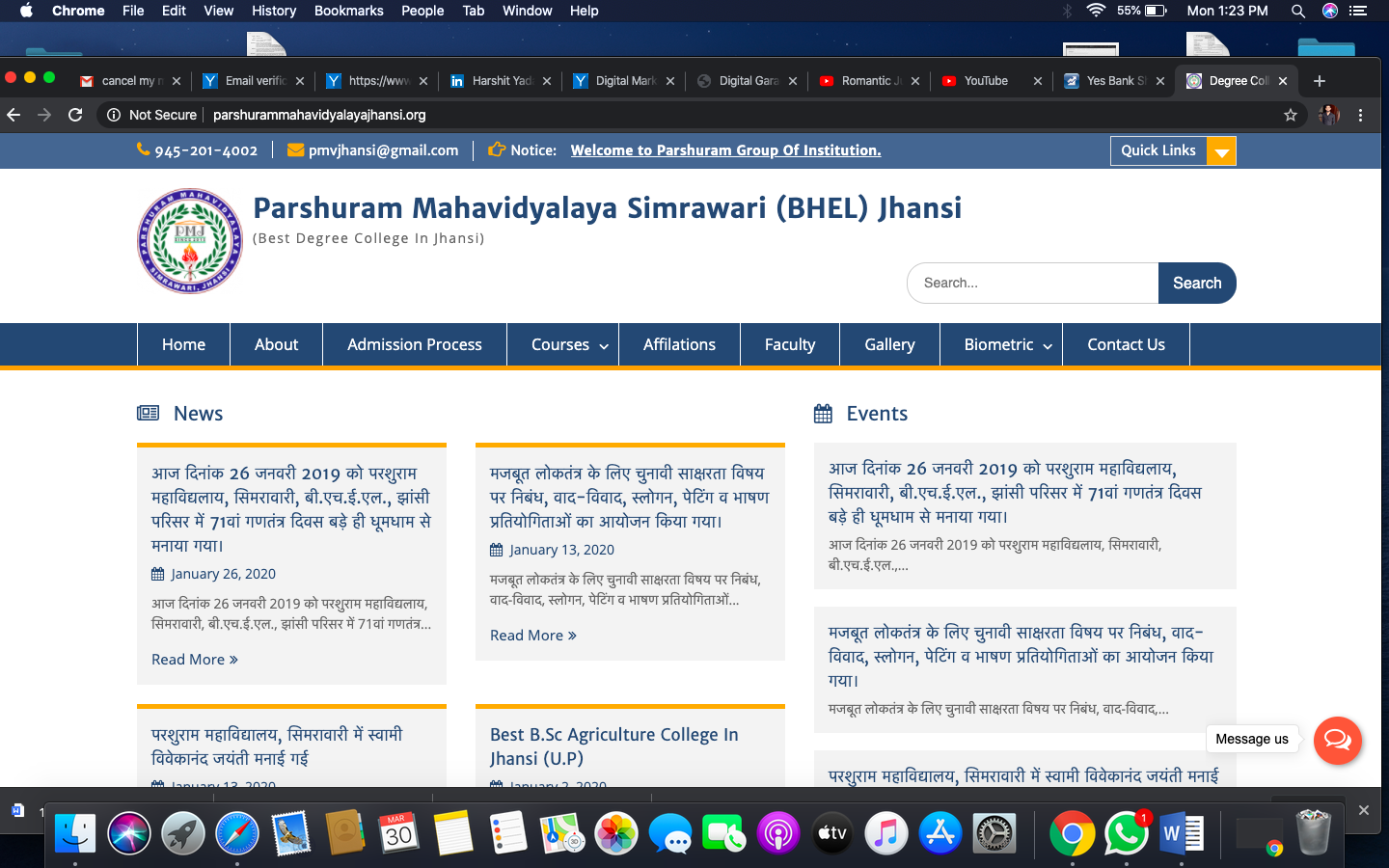Click the Message us label
The width and height of the screenshot is (1389, 868).
(1252, 739)
